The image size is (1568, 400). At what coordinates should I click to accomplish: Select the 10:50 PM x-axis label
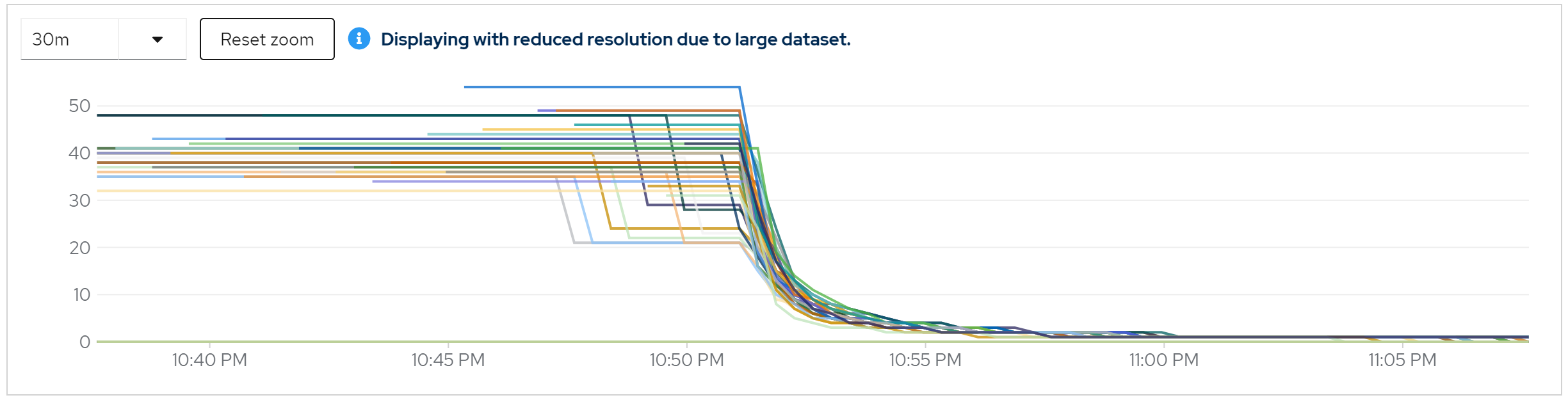[x=686, y=360]
